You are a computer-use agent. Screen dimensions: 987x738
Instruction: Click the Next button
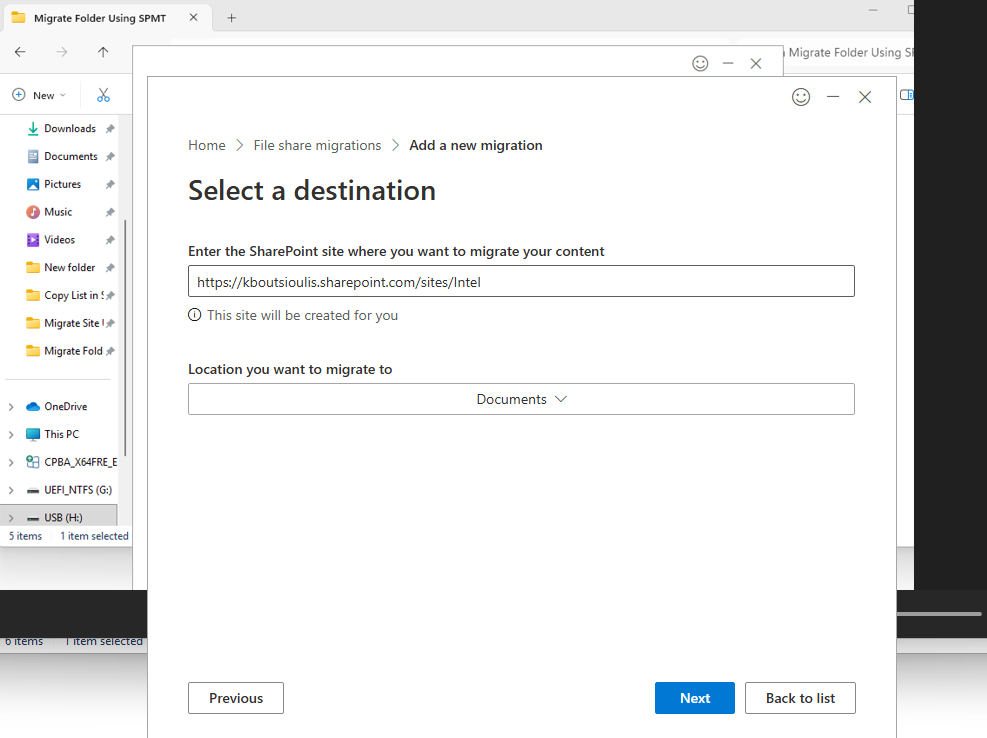coord(694,698)
